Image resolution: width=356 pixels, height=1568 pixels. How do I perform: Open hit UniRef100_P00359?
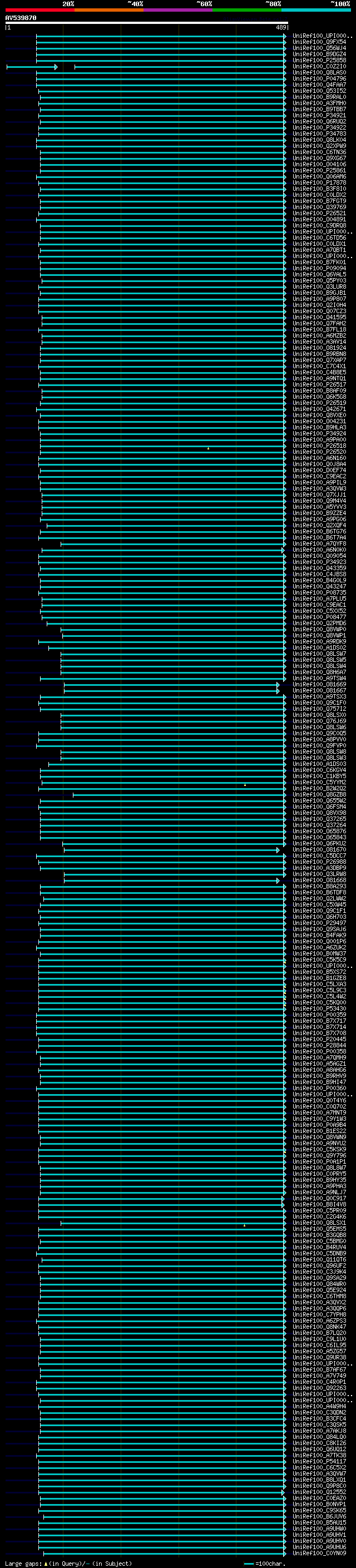tap(319, 1015)
